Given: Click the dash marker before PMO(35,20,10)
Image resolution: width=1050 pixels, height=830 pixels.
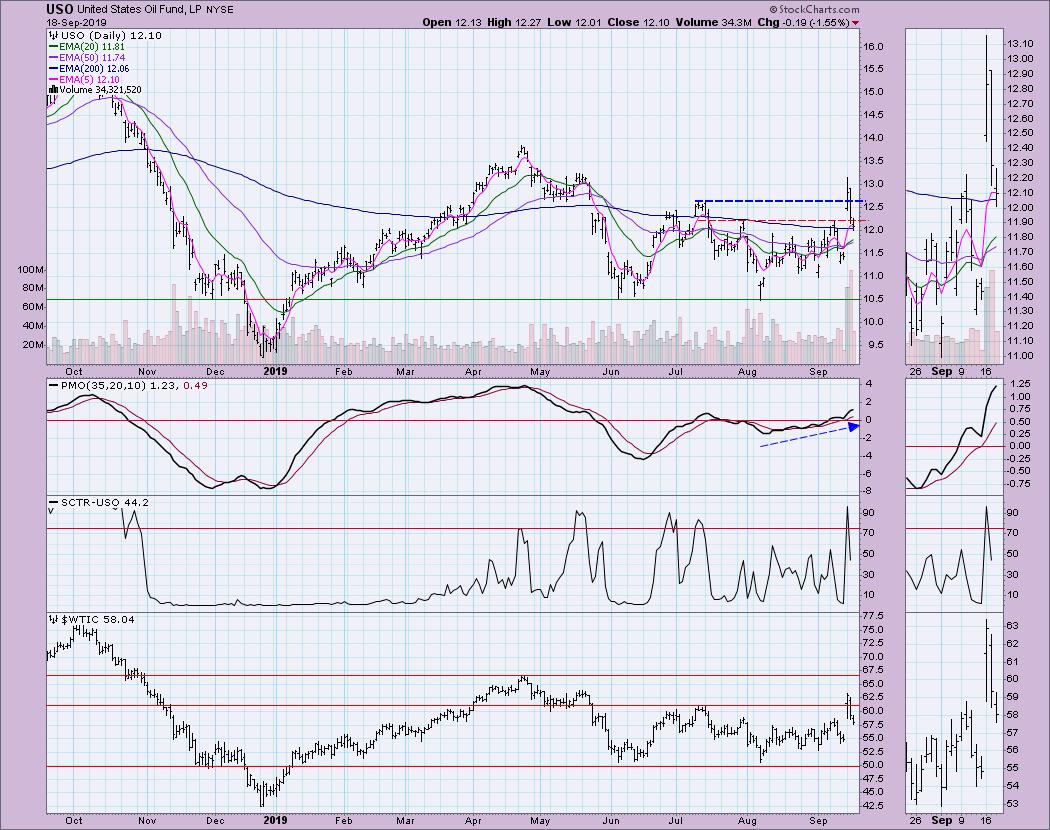Looking at the screenshot, I should click(53, 385).
